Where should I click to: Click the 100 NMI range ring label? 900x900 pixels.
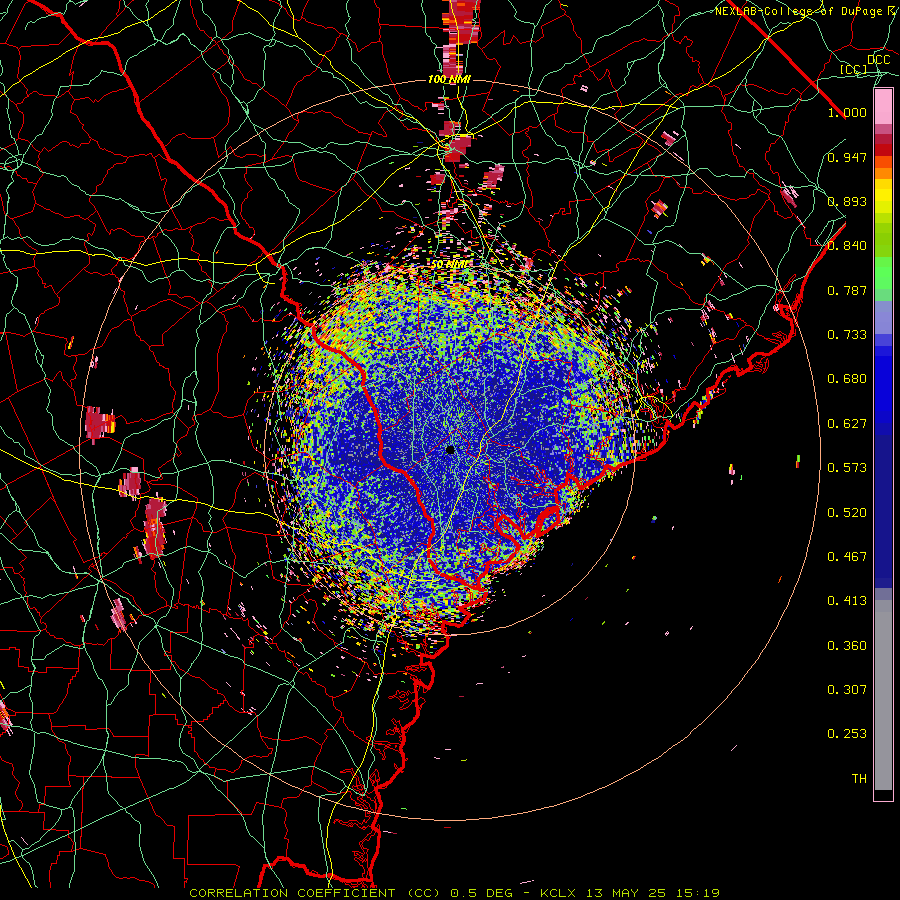click(x=449, y=79)
